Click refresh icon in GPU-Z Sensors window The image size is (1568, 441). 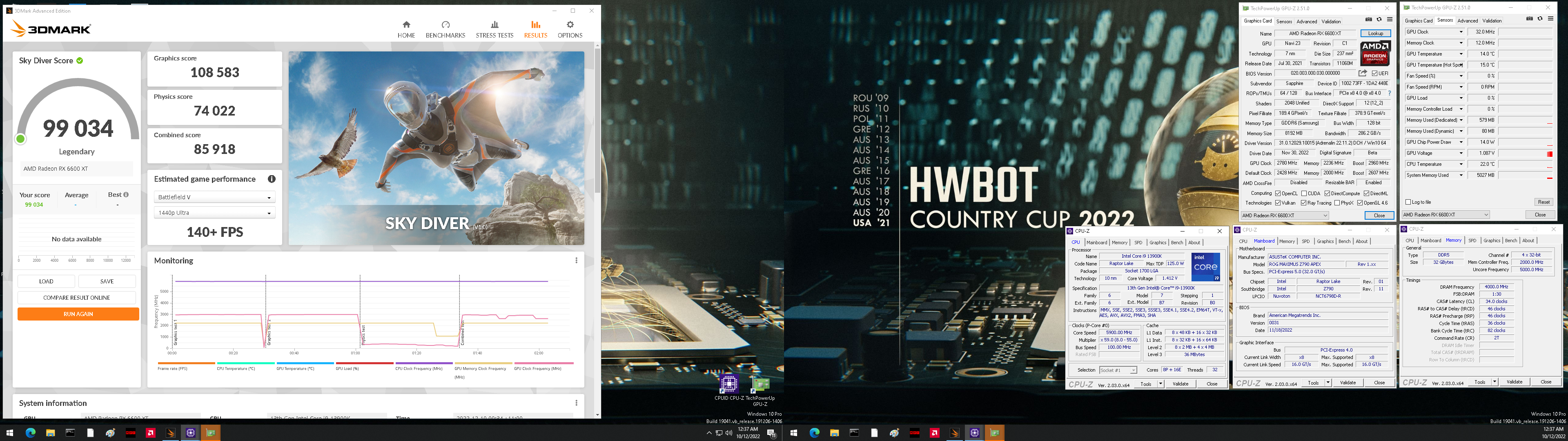tap(1539, 19)
